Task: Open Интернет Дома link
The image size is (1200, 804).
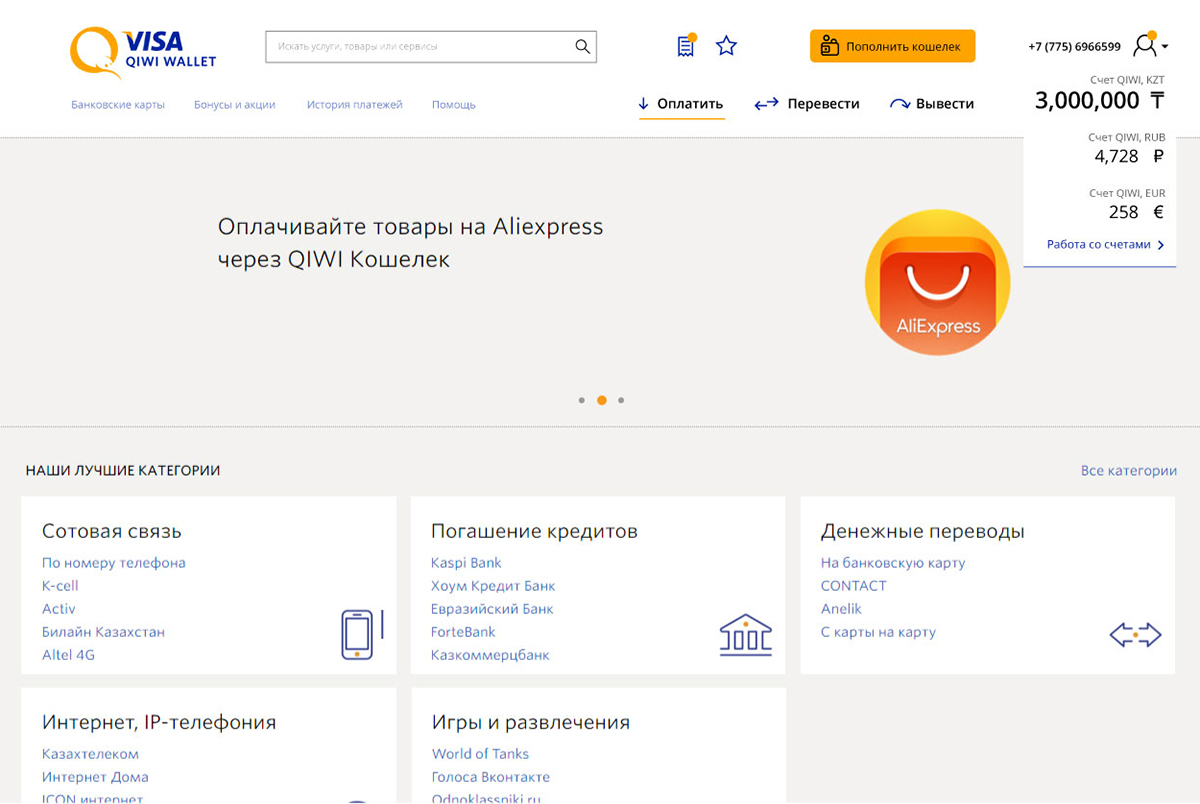Action: (95, 777)
